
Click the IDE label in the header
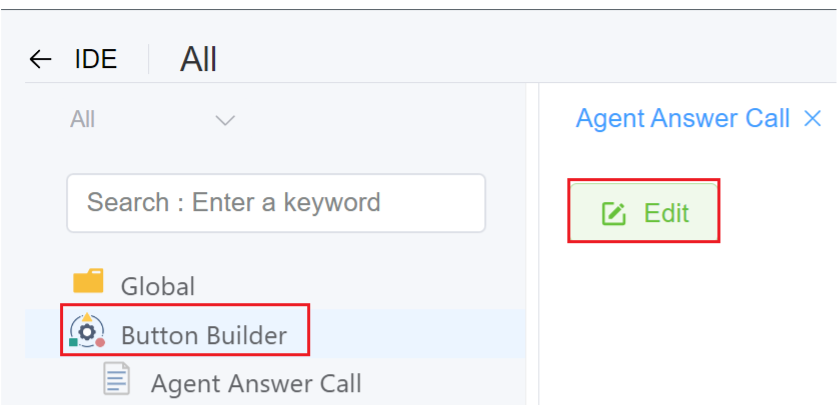(x=96, y=60)
